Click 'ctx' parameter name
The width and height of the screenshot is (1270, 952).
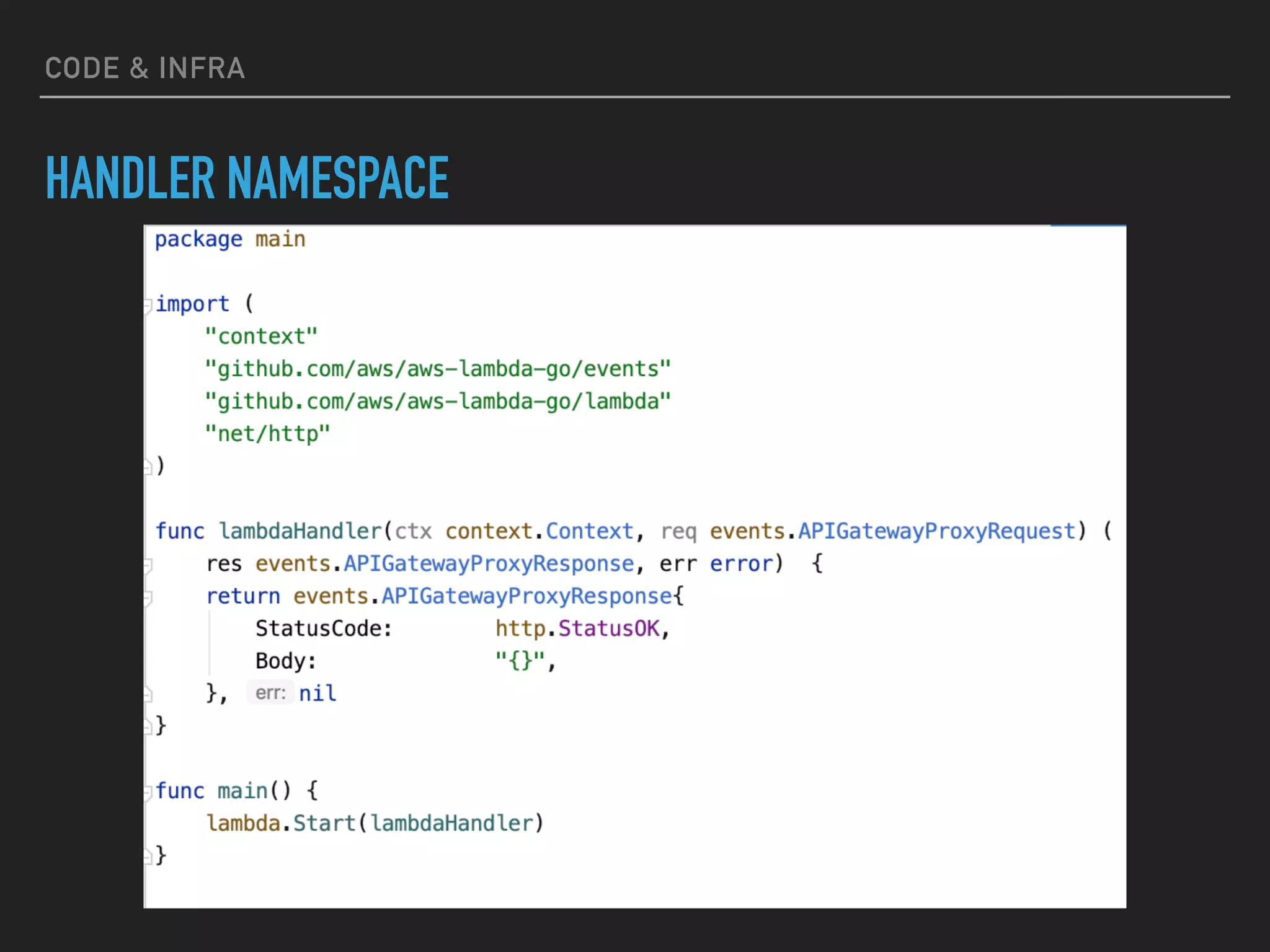tap(414, 532)
